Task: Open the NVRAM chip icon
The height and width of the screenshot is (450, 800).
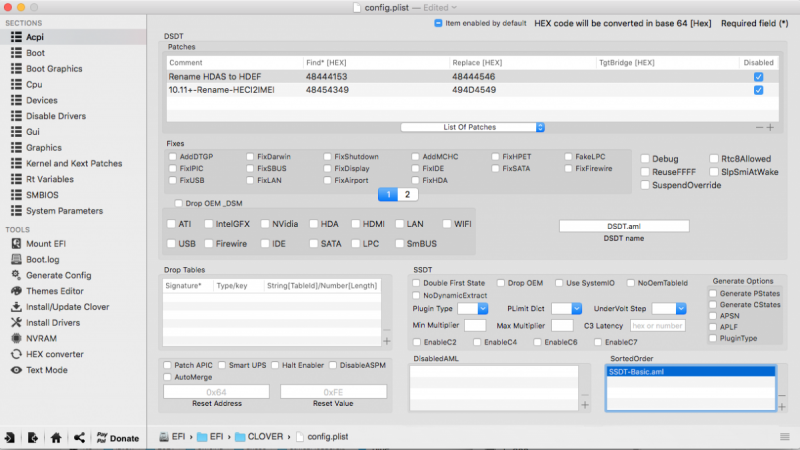Action: click(x=16, y=338)
